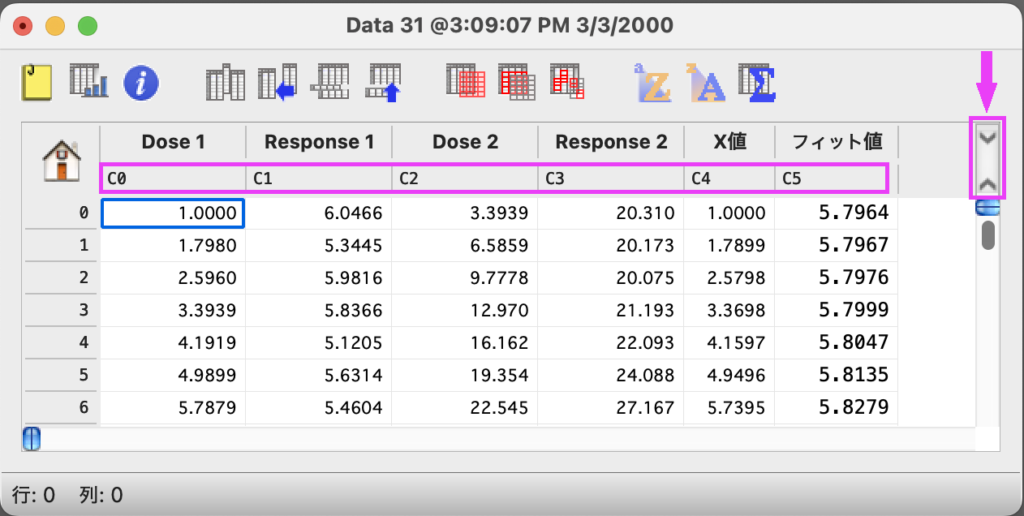Click the Home icon in table corner

click(61, 160)
